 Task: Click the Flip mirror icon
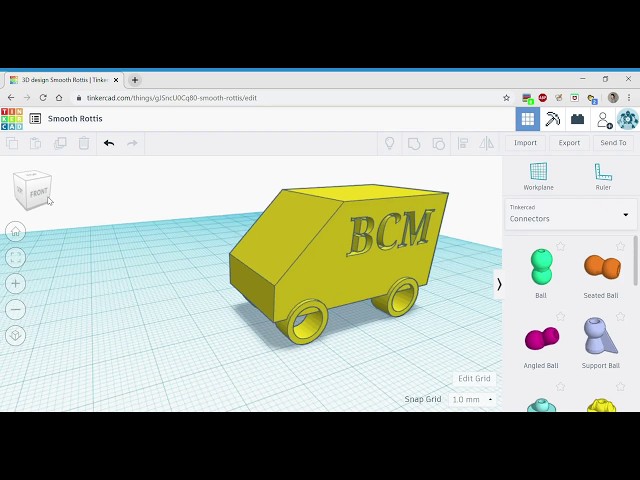click(487, 143)
